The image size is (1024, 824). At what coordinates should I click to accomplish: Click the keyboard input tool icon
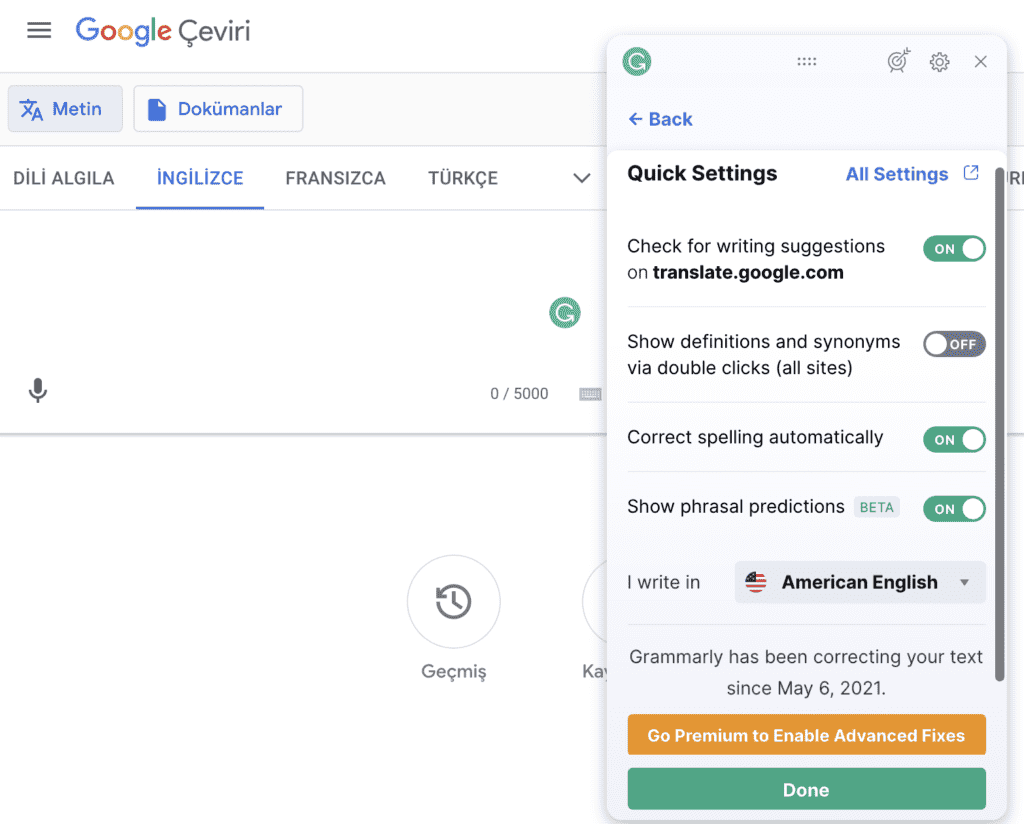[x=590, y=394]
